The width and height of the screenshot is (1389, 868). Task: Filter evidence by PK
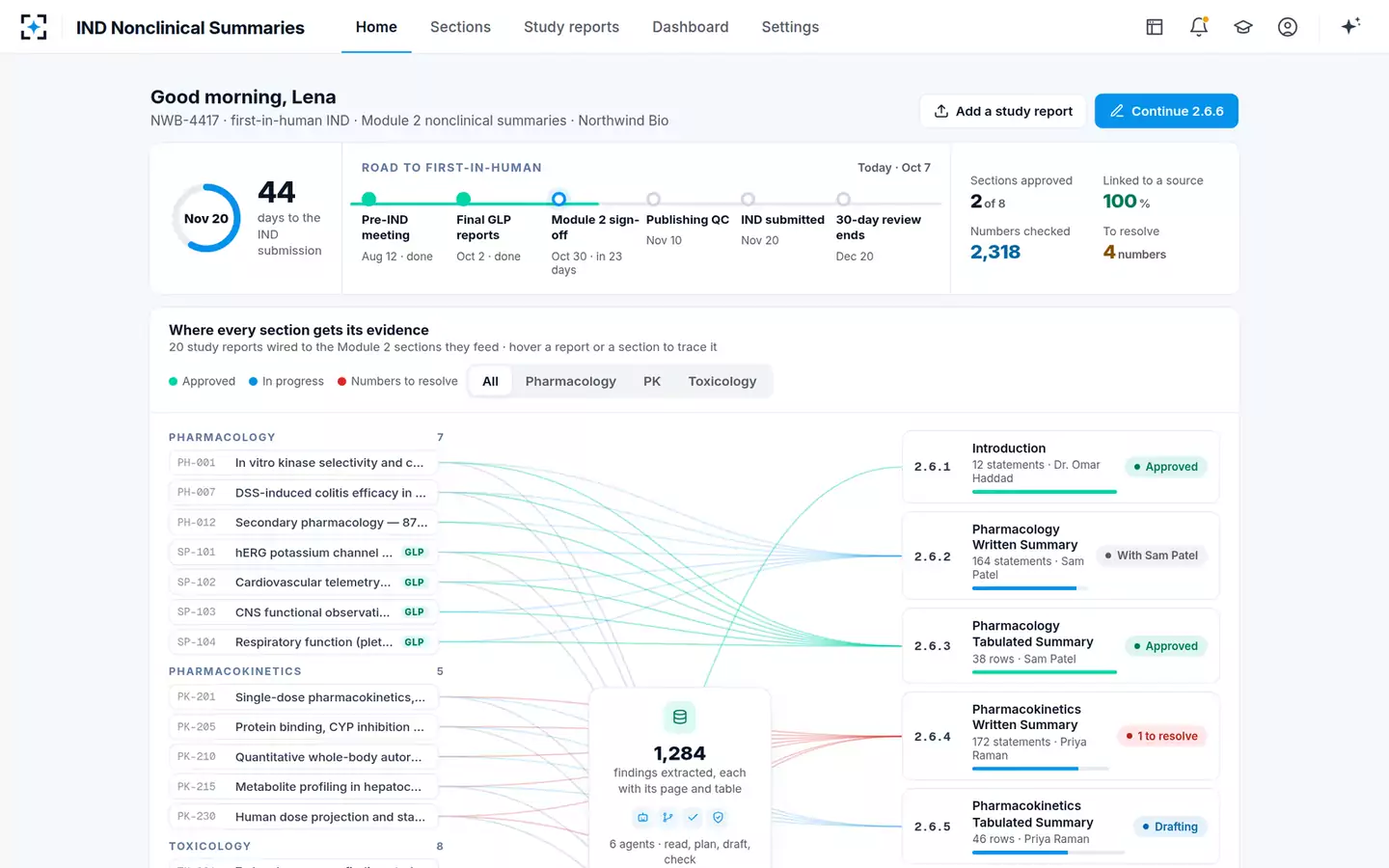[x=652, y=381]
